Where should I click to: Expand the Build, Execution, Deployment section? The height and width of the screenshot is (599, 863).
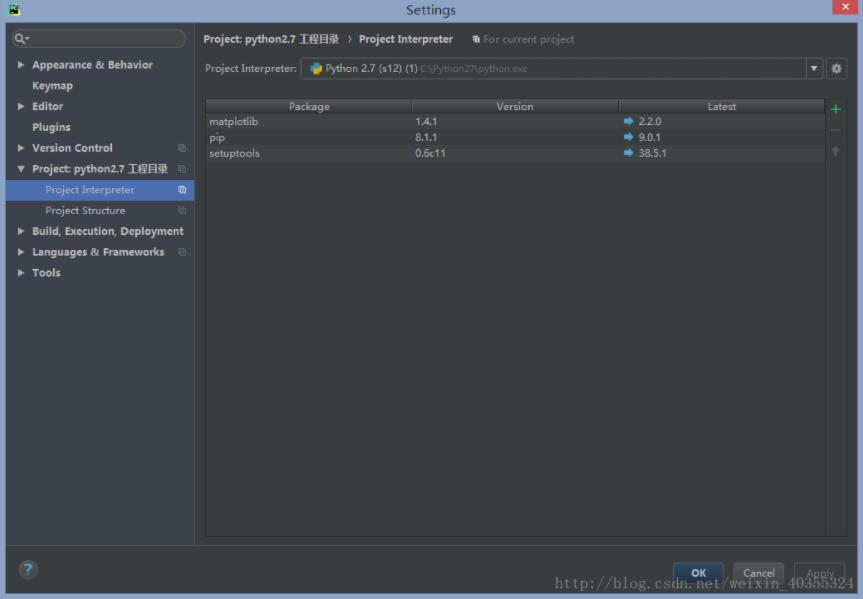point(19,231)
